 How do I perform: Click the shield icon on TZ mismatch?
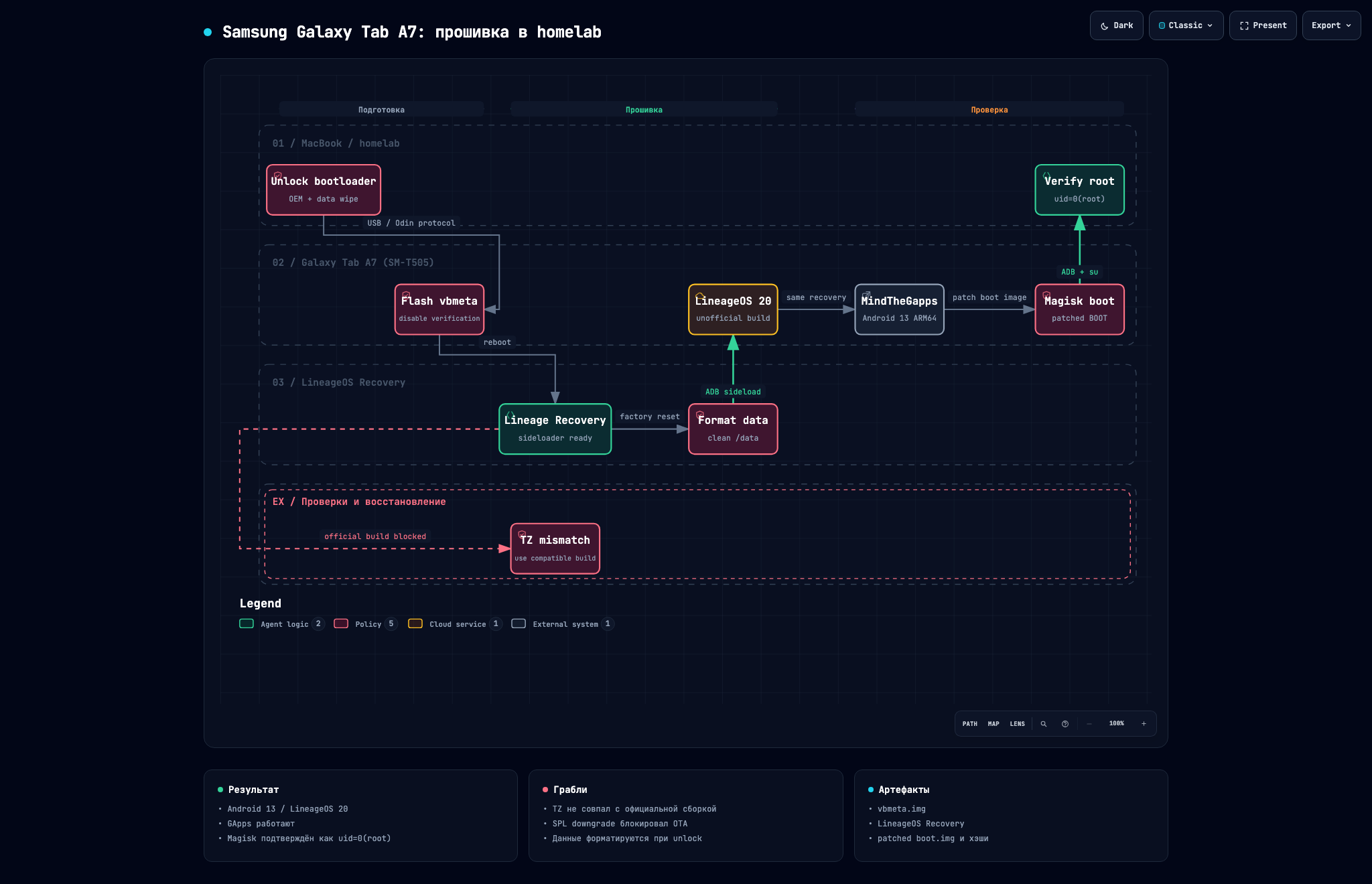click(x=522, y=534)
